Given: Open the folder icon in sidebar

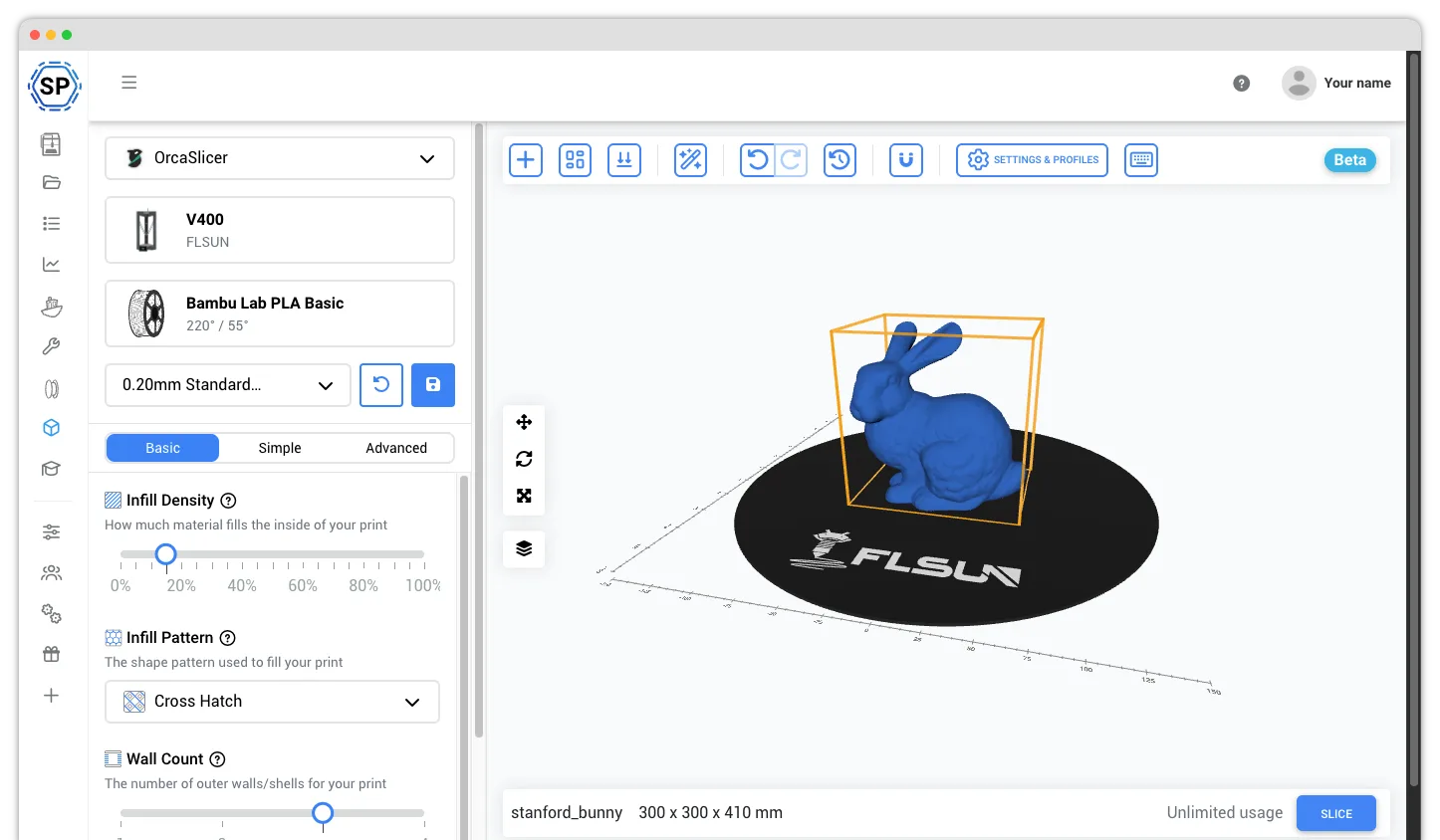Looking at the screenshot, I should pyautogui.click(x=52, y=182).
